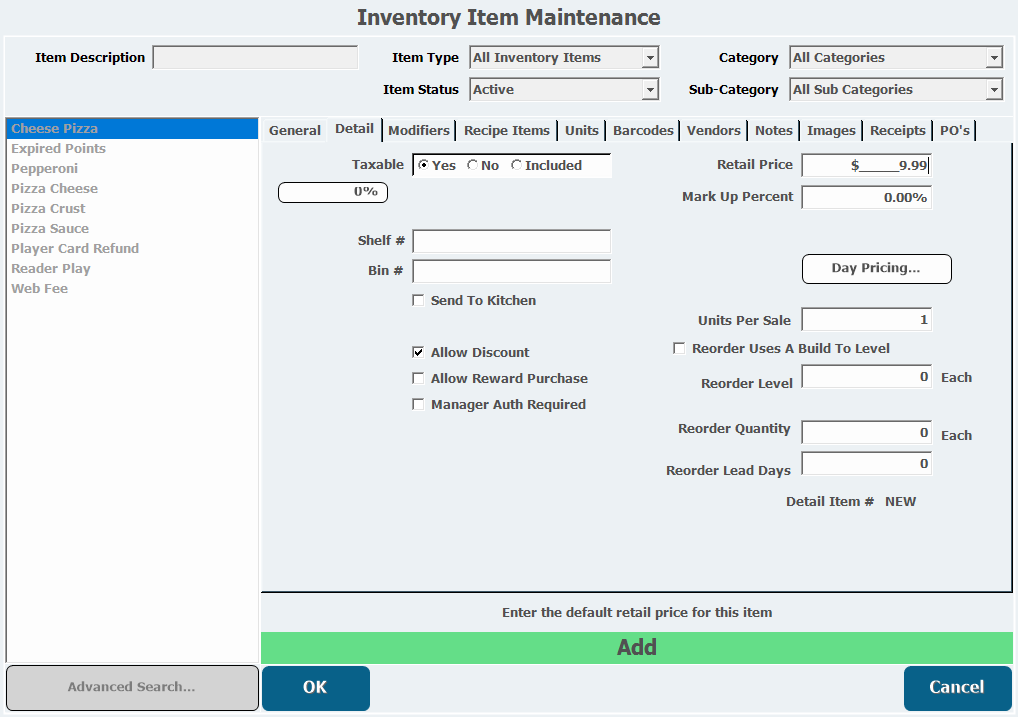Enable the Send To Kitchen checkbox
Image resolution: width=1018 pixels, height=717 pixels.
pos(418,301)
